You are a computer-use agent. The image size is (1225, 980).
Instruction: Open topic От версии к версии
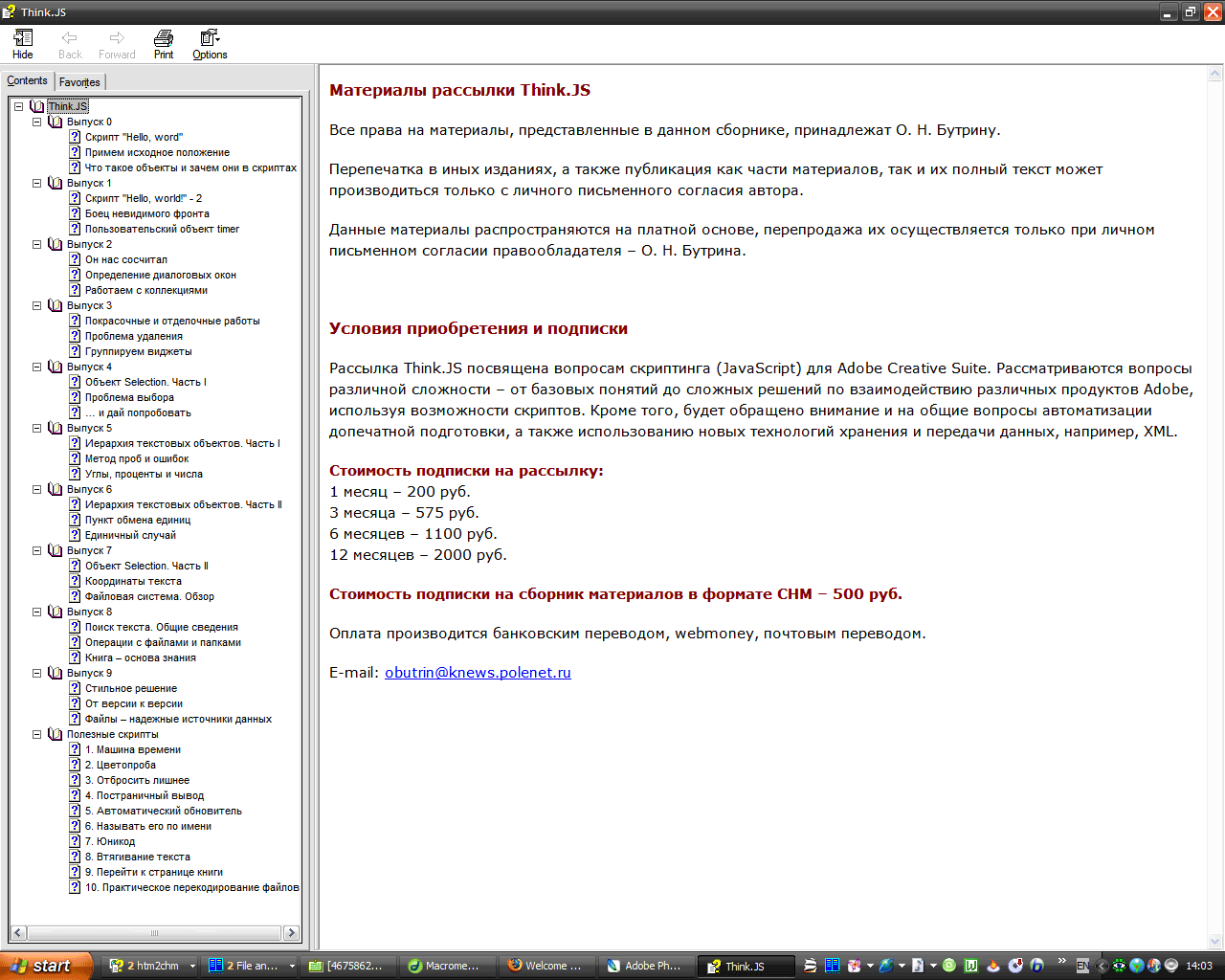point(134,703)
